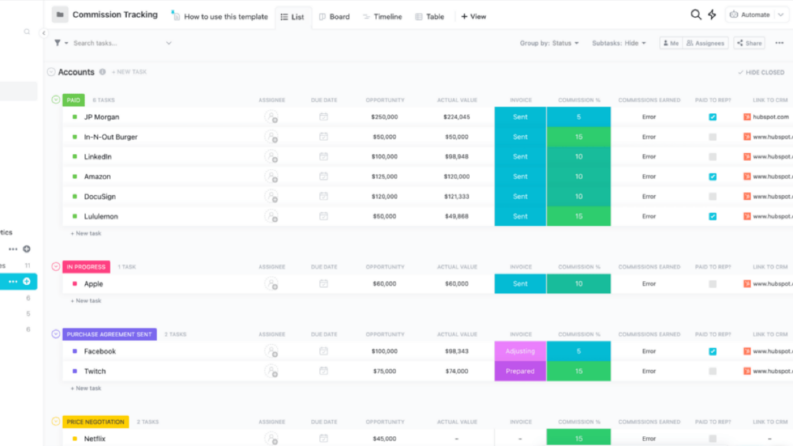Check Paid to Rep for DocuSign
Viewport: 793px width, 446px height.
[x=713, y=196]
